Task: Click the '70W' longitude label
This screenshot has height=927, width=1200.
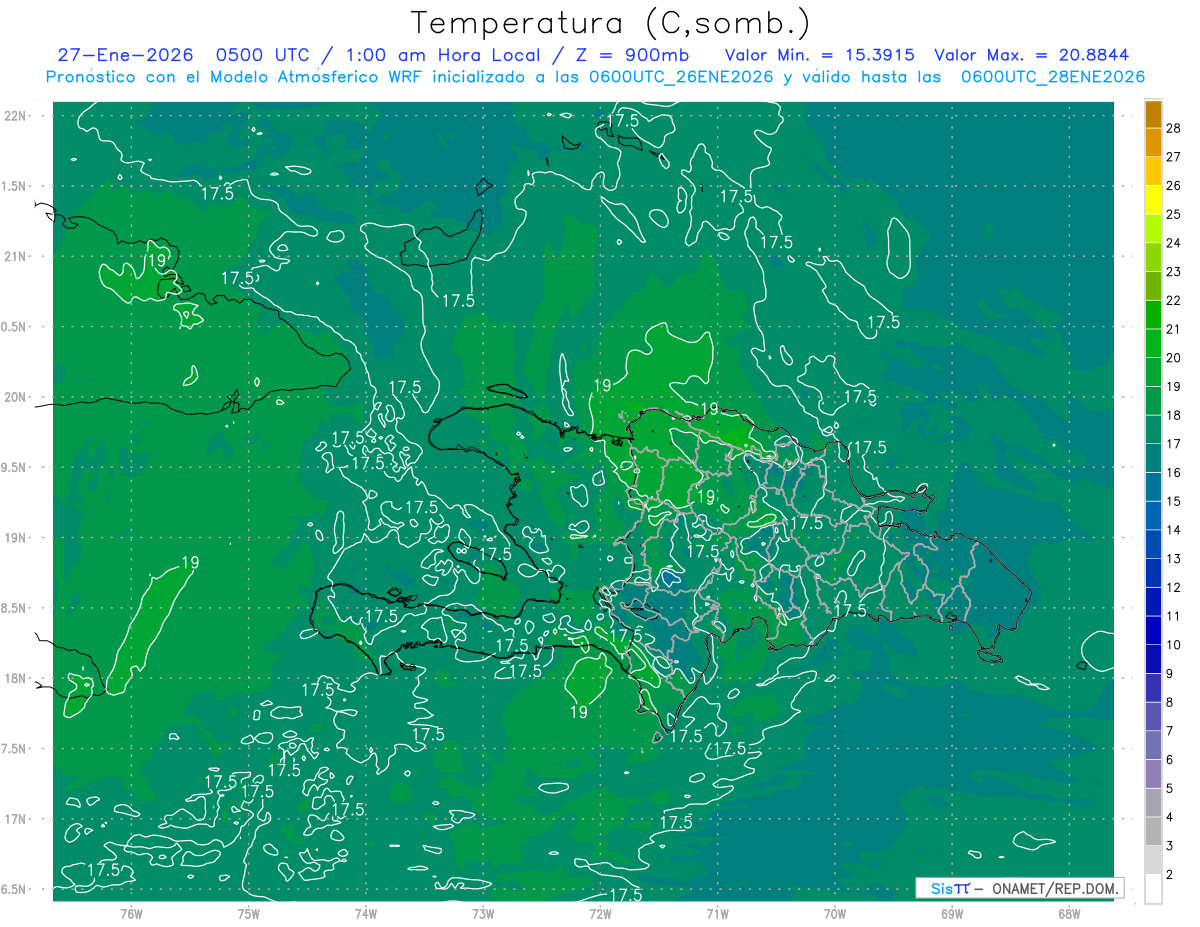Action: point(835,914)
